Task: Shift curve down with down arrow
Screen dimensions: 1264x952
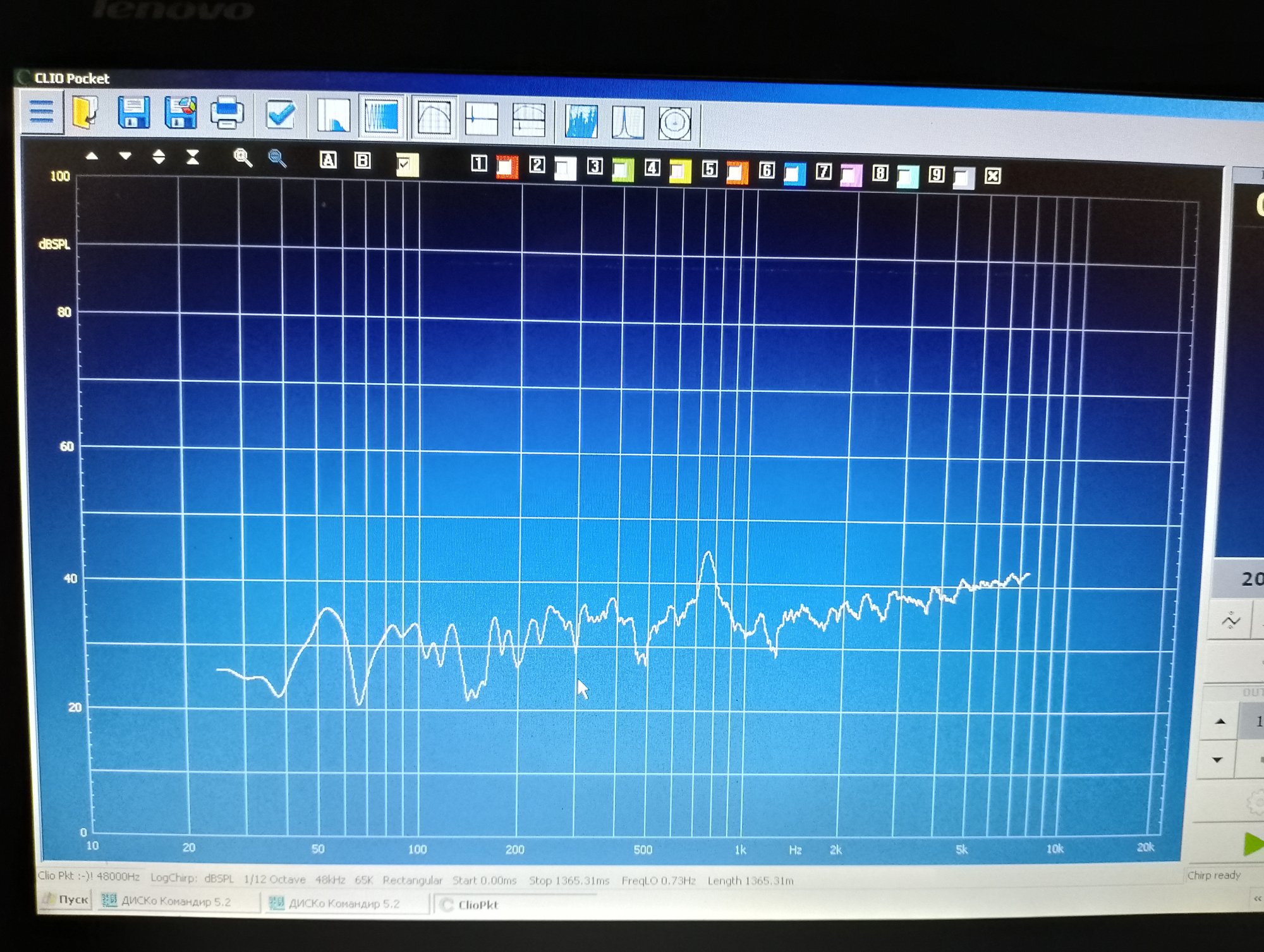Action: click(125, 156)
